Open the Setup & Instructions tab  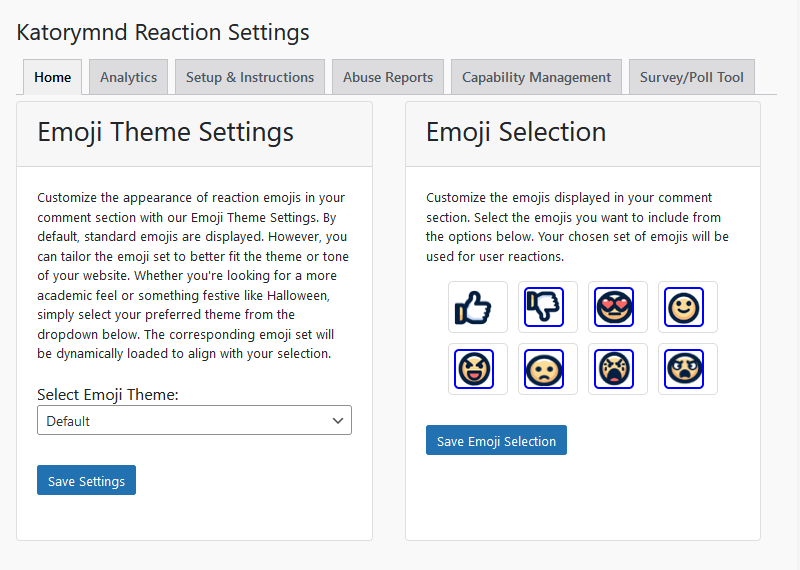(250, 77)
